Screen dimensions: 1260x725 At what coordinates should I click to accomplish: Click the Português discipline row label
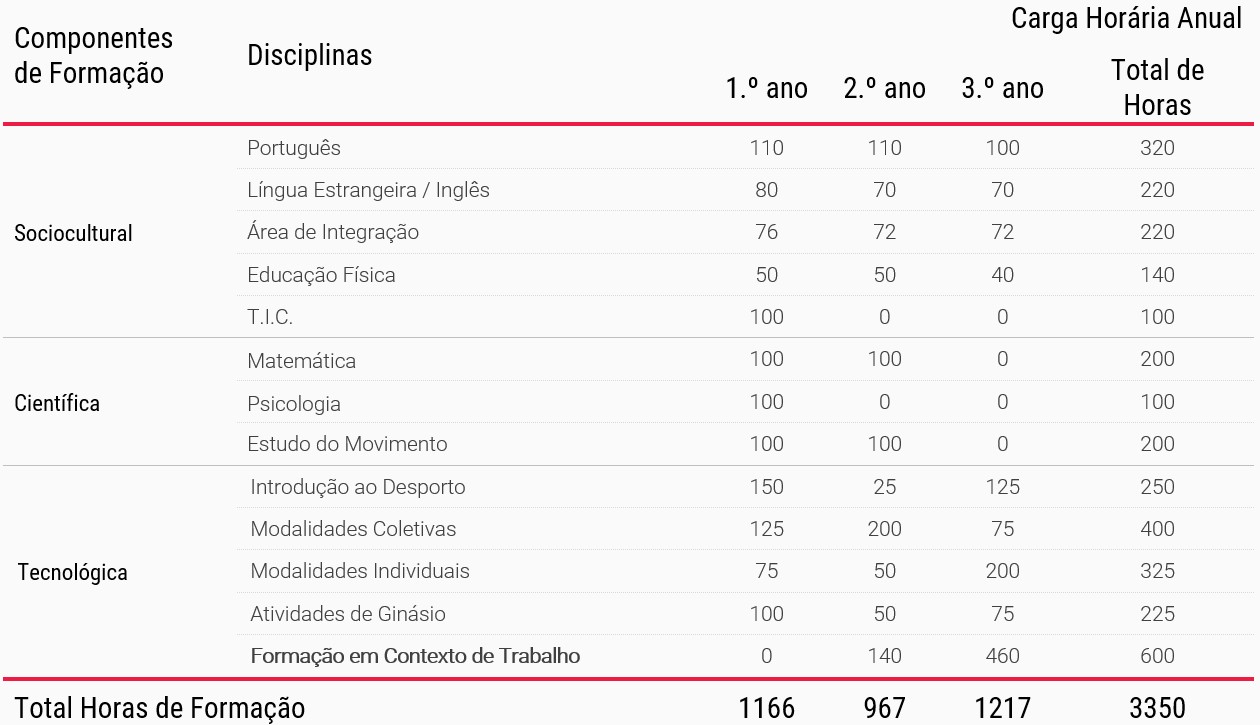(x=294, y=148)
